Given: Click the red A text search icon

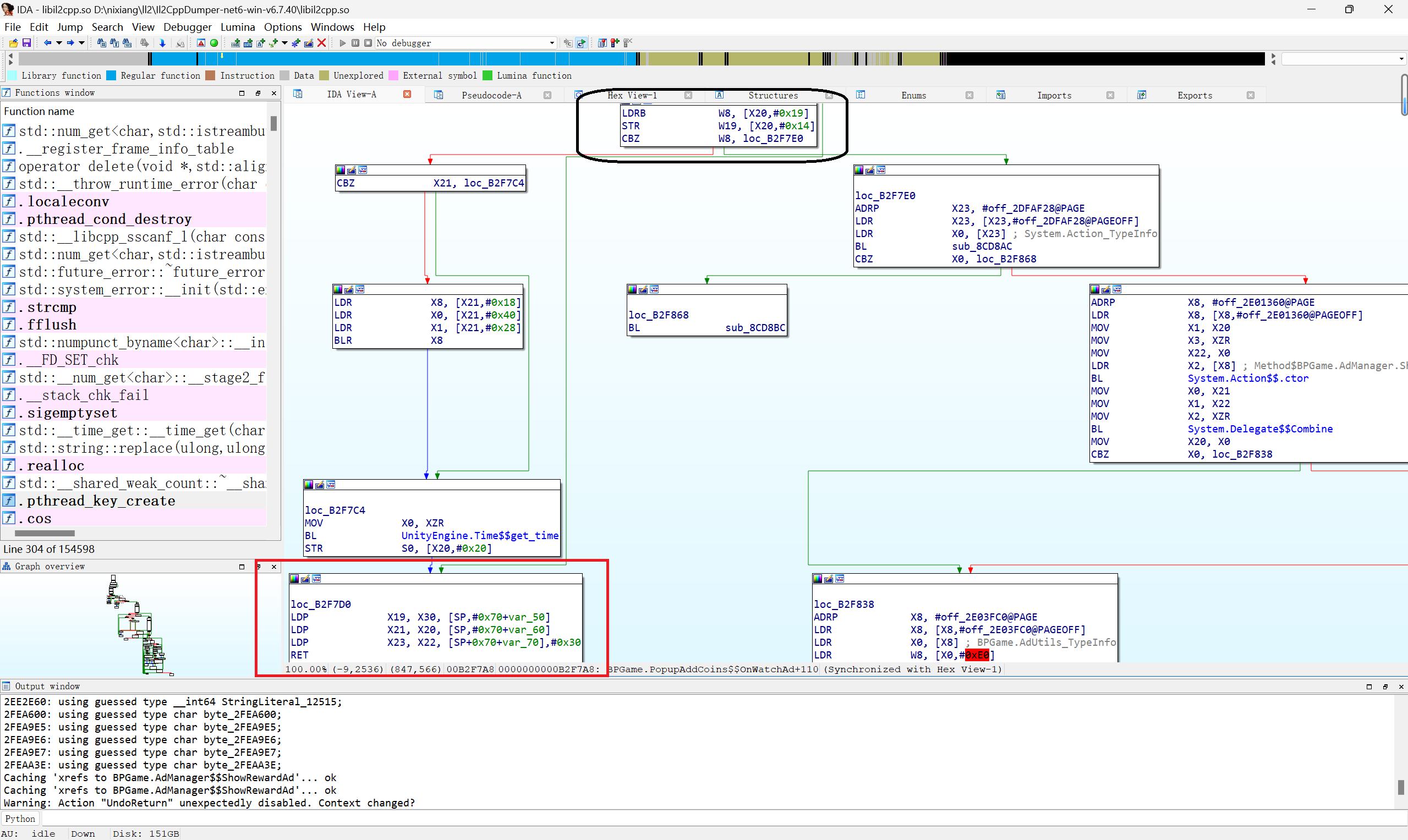Looking at the screenshot, I should point(201,43).
